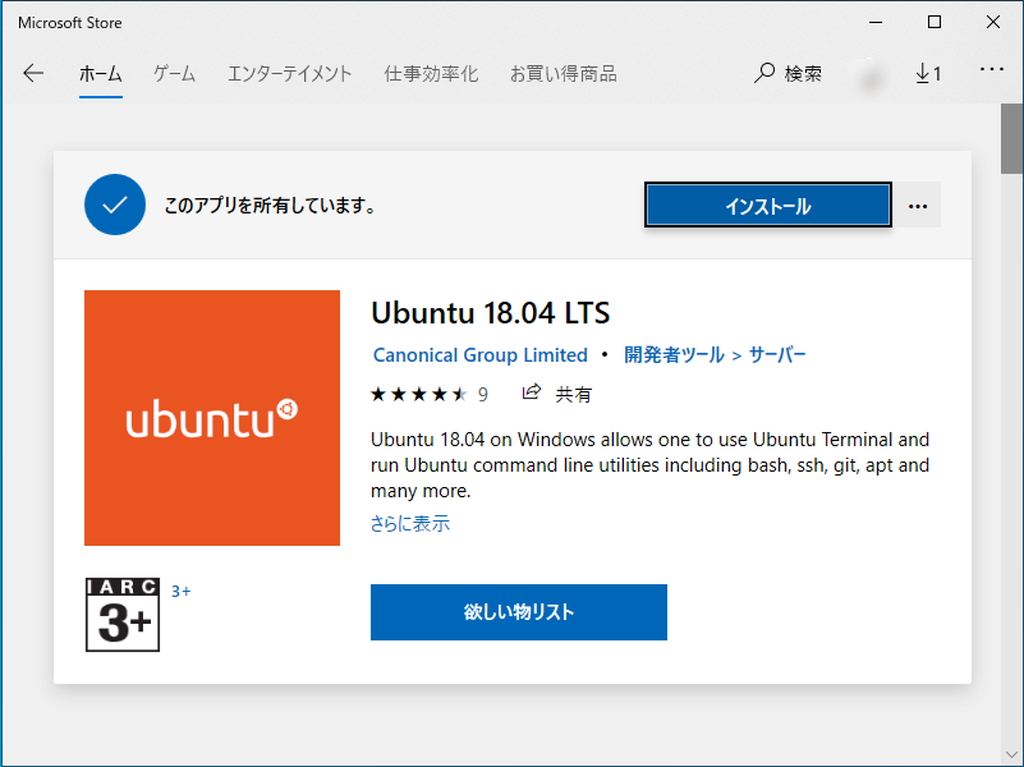Open the エンターテイメント section
The image size is (1024, 767).
pos(289,73)
